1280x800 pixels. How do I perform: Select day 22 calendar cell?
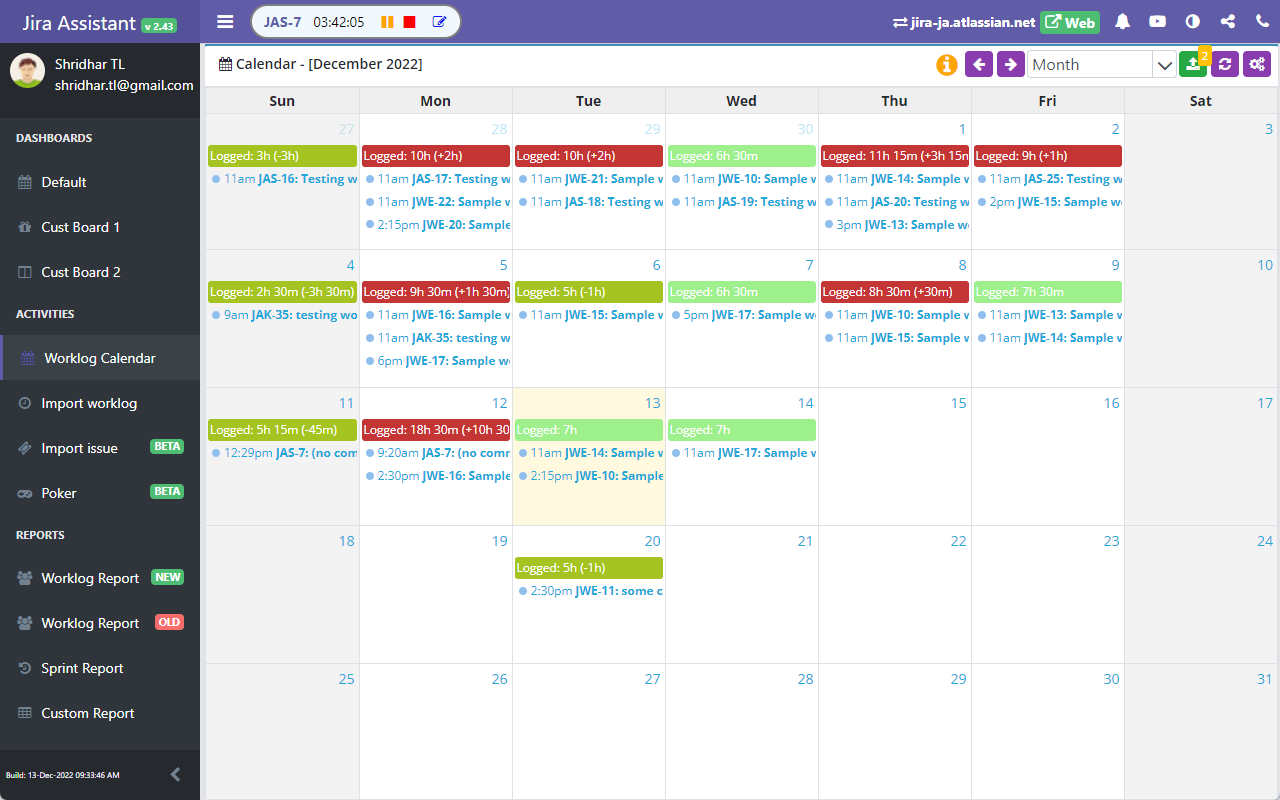(x=895, y=594)
